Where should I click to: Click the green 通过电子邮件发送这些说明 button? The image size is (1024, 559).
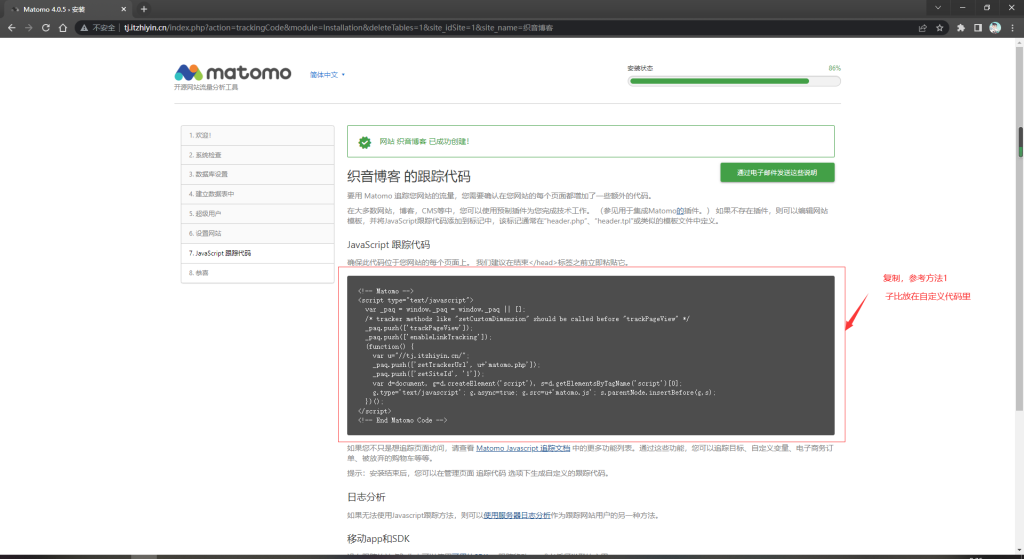coord(777,172)
